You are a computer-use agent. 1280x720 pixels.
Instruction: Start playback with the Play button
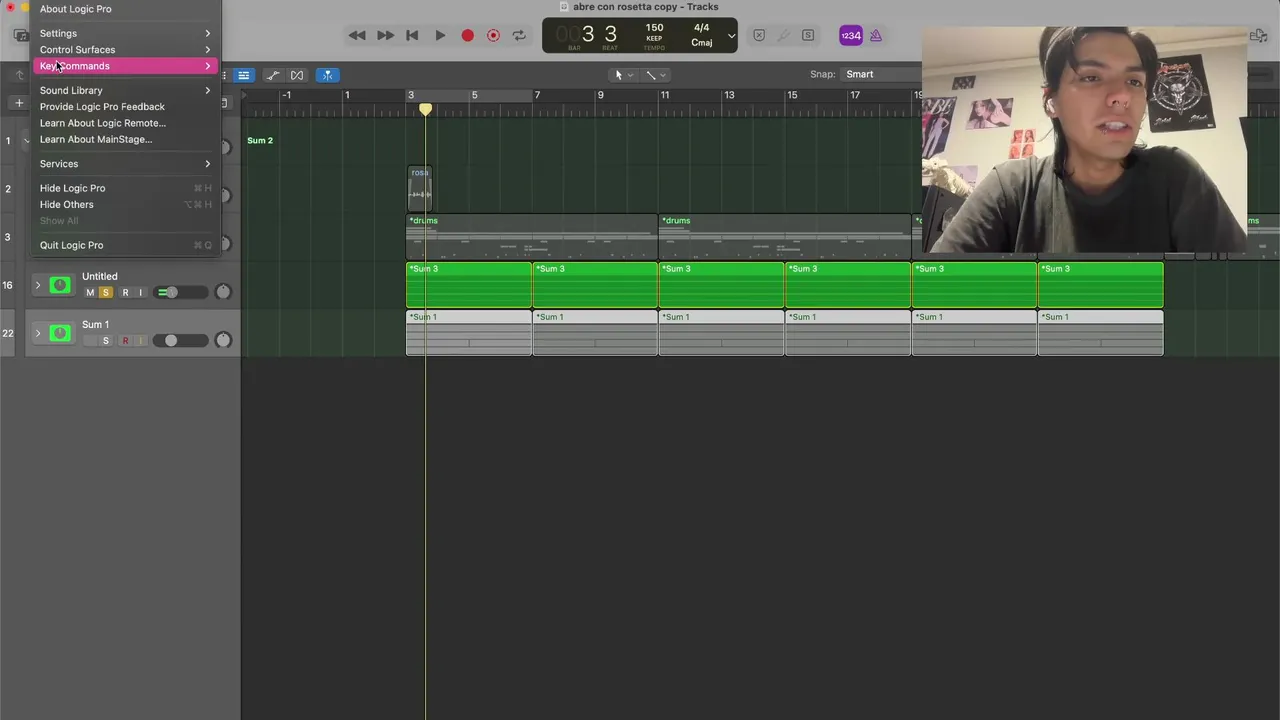coord(440,35)
